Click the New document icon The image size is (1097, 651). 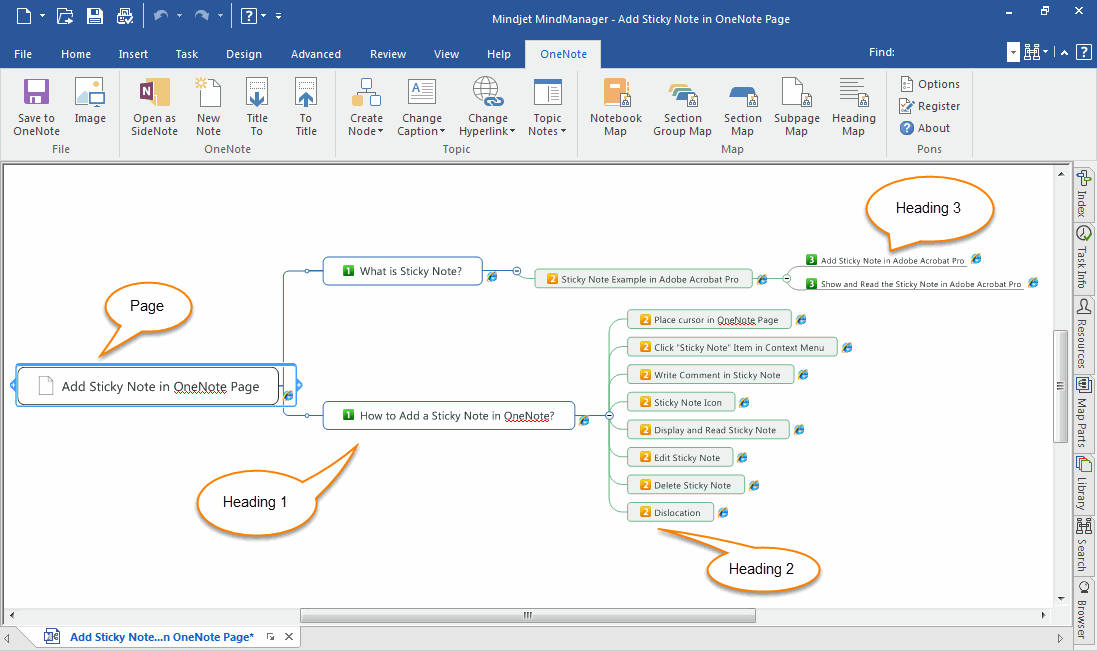click(24, 15)
